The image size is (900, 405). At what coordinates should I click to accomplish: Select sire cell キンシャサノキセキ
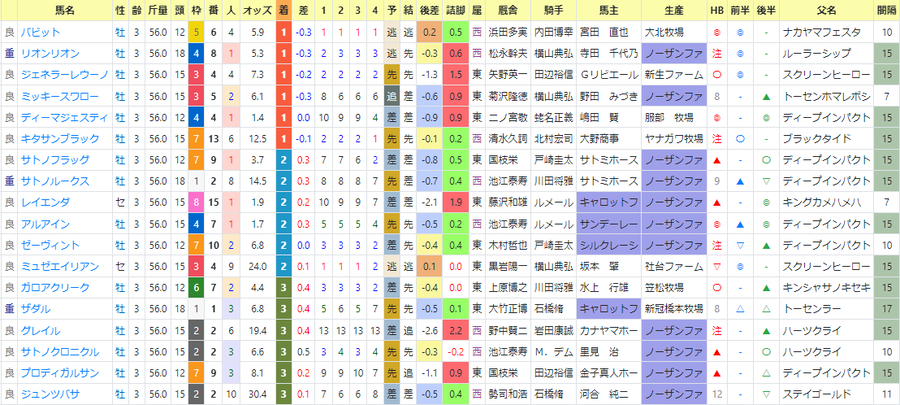[826, 287]
